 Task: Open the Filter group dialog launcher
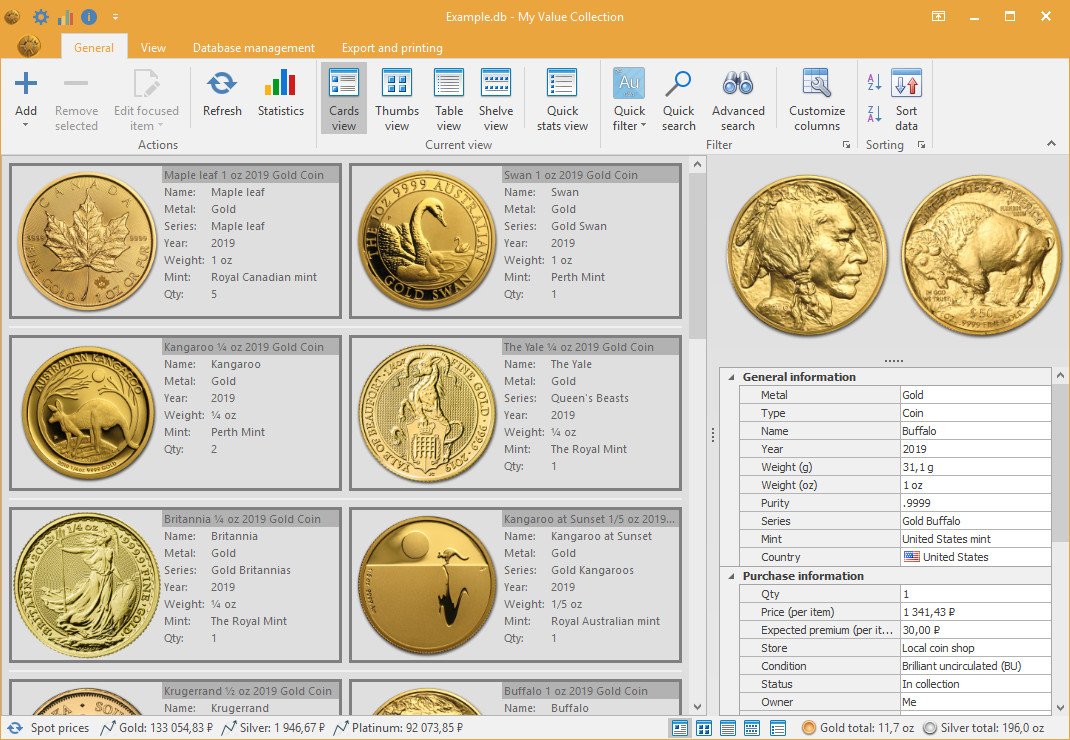click(846, 145)
